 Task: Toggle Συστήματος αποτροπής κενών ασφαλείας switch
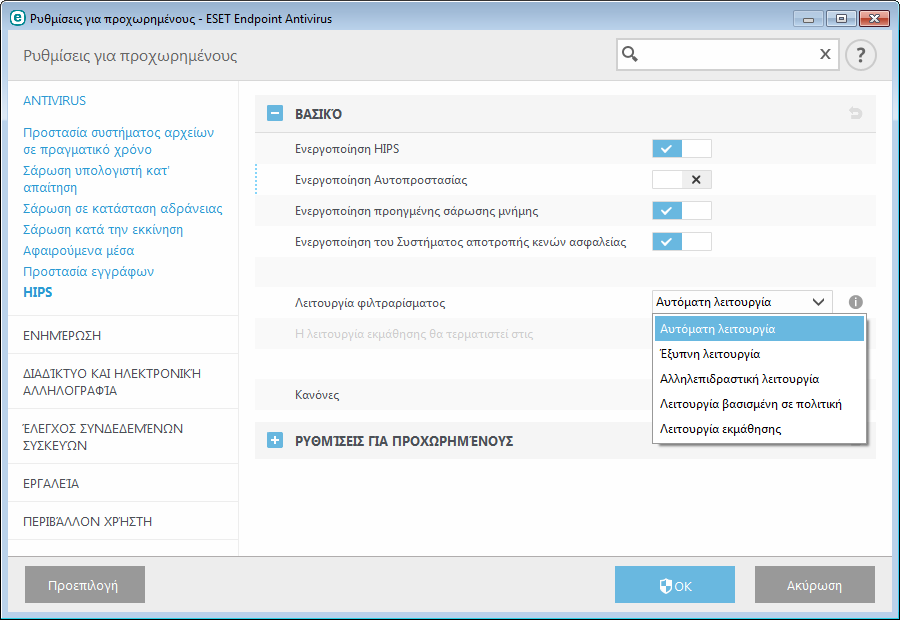682,242
